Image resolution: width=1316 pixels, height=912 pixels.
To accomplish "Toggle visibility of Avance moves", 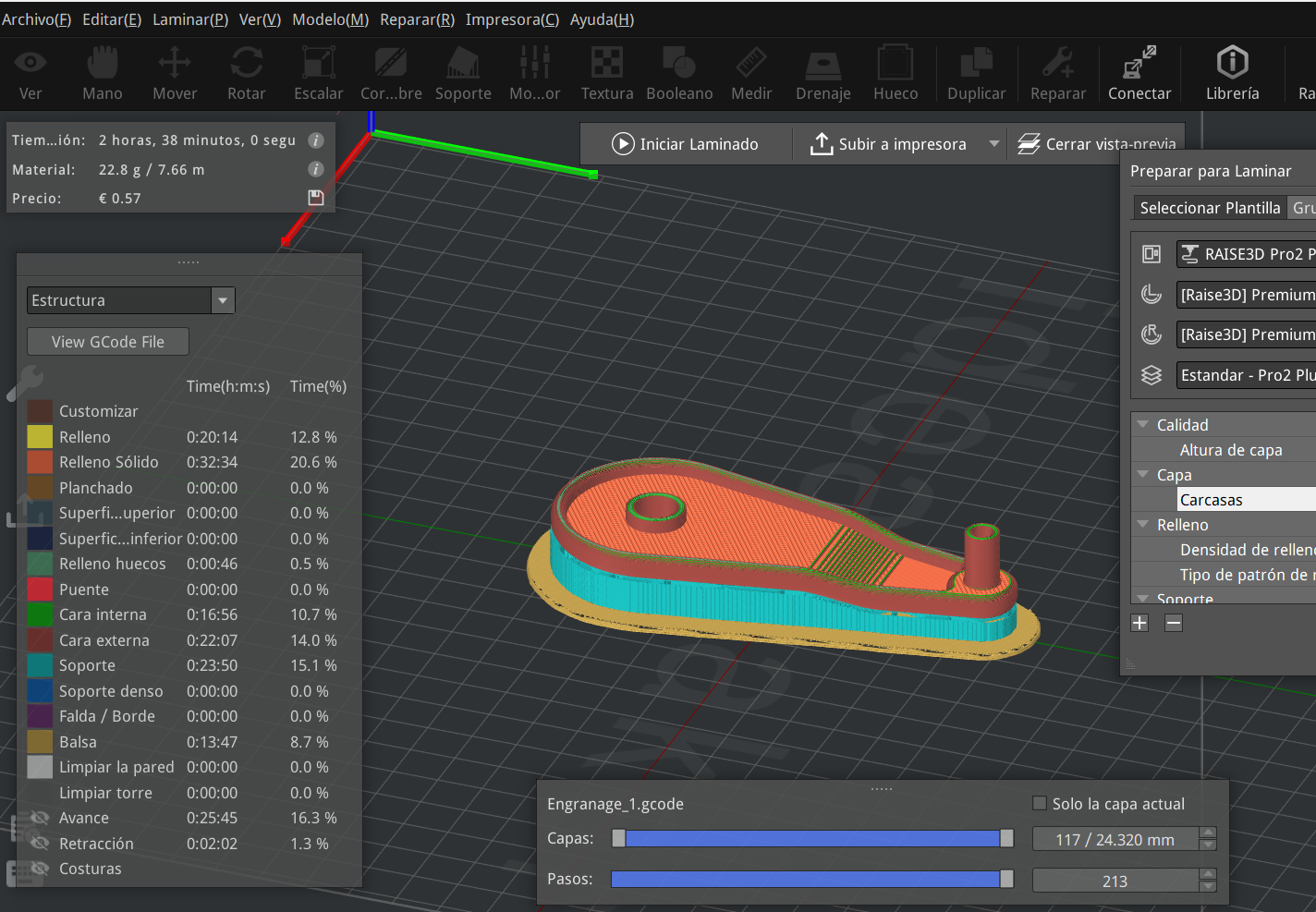I will pos(40,818).
